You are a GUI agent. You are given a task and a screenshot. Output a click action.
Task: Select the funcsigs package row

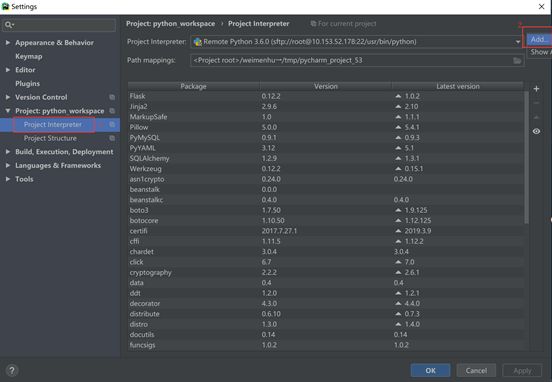click(x=326, y=345)
